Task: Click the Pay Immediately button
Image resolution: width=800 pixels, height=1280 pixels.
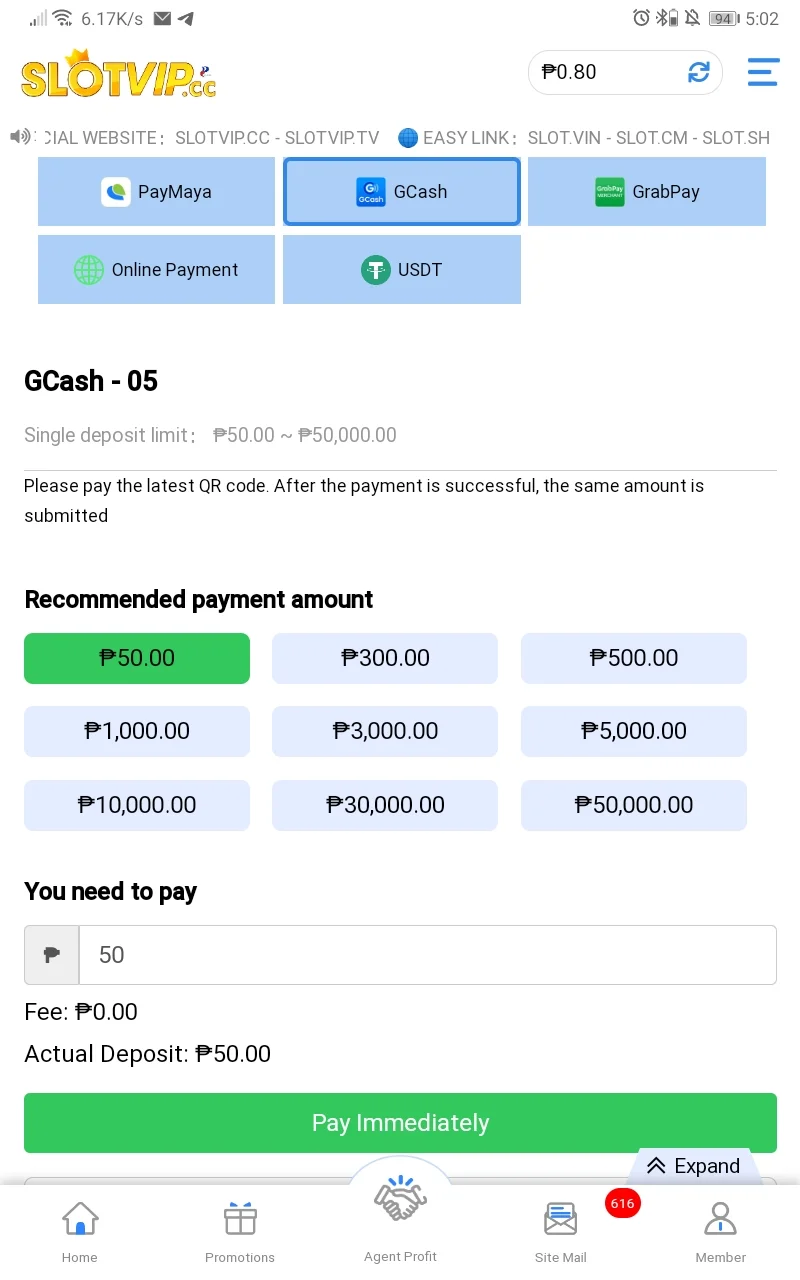Action: [x=400, y=1123]
